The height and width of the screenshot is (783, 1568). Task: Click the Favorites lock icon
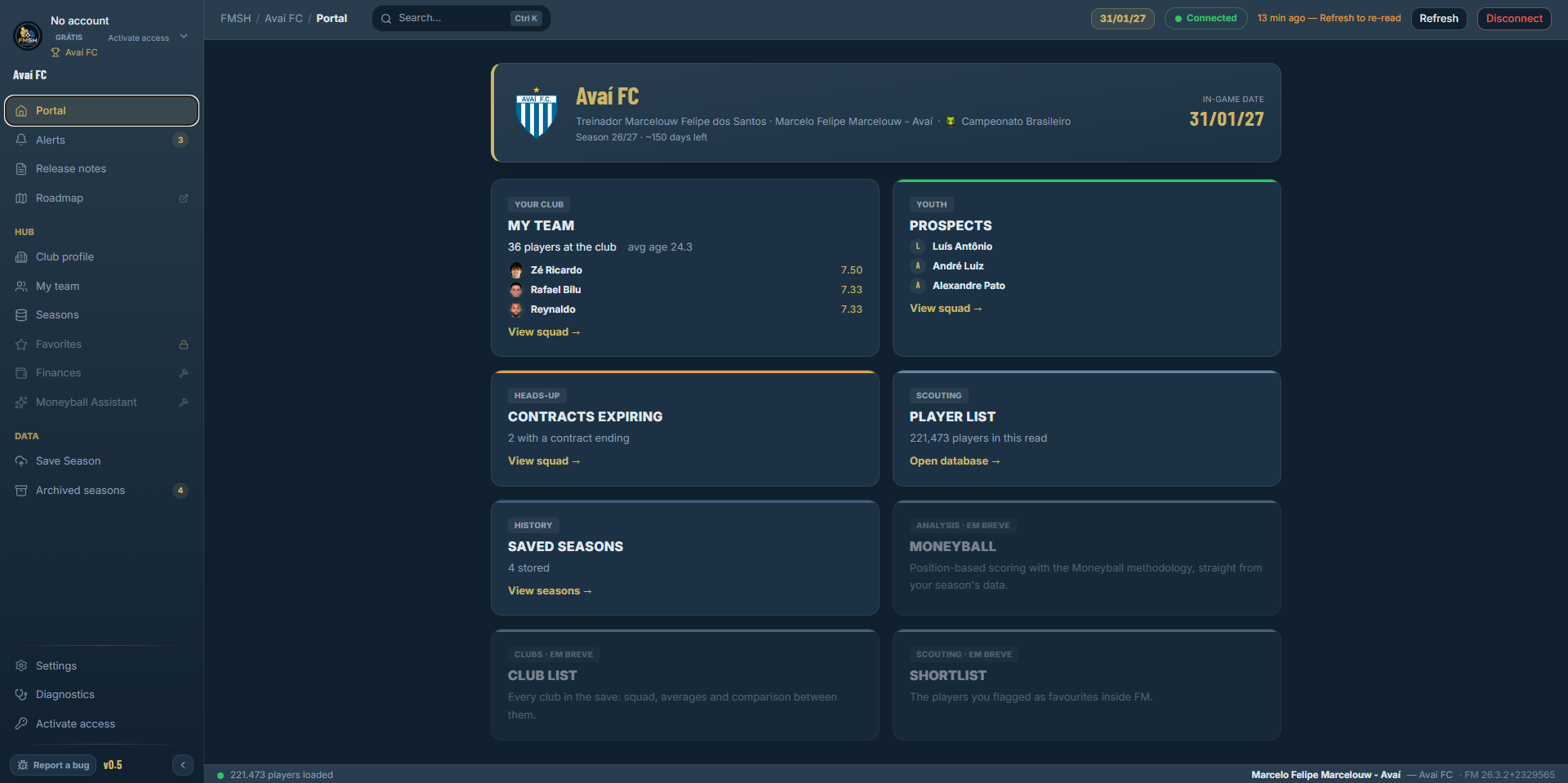(x=184, y=345)
